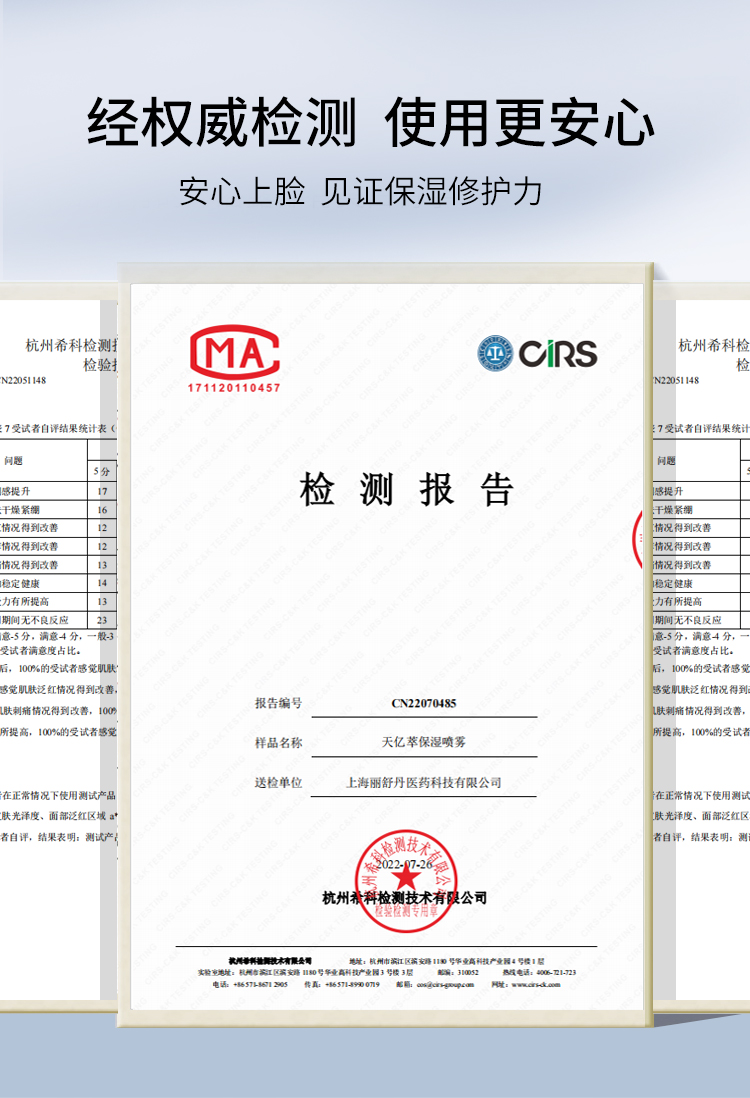The image size is (750, 1098).
Task: Click left page table header 问题
Action: click(x=13, y=461)
